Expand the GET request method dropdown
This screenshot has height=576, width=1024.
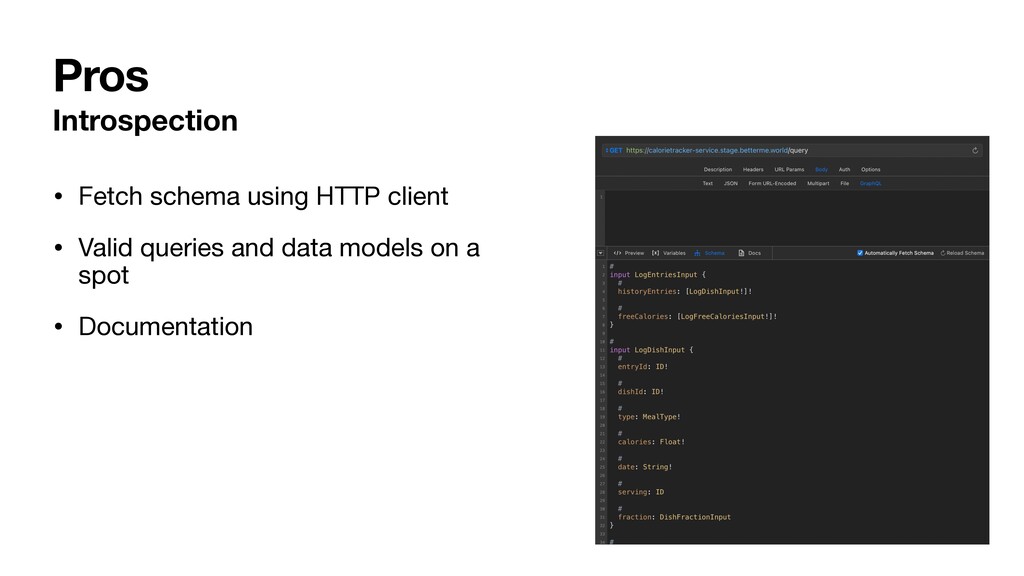point(607,149)
